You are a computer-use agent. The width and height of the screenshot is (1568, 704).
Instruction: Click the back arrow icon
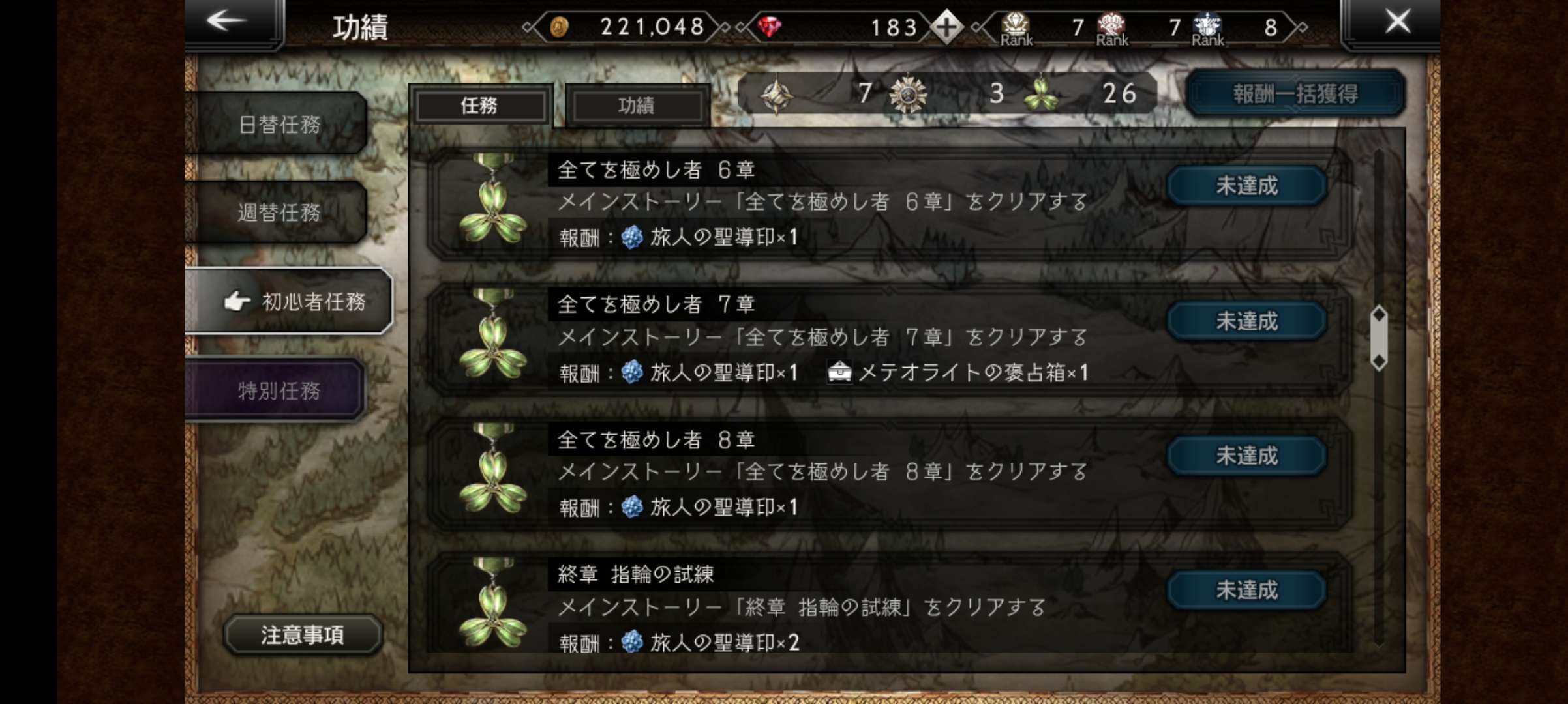[x=226, y=21]
